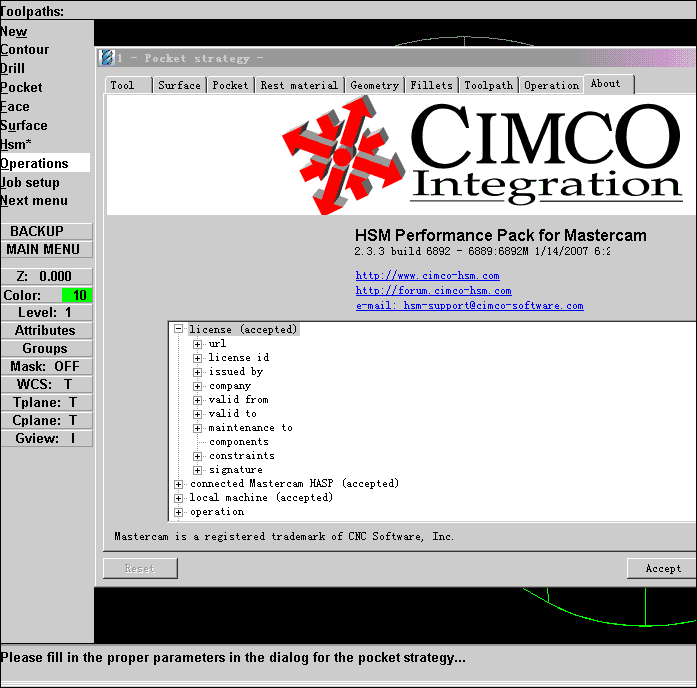Click the WCS: T button
Viewport: 697px width, 688px height.
pos(47,384)
